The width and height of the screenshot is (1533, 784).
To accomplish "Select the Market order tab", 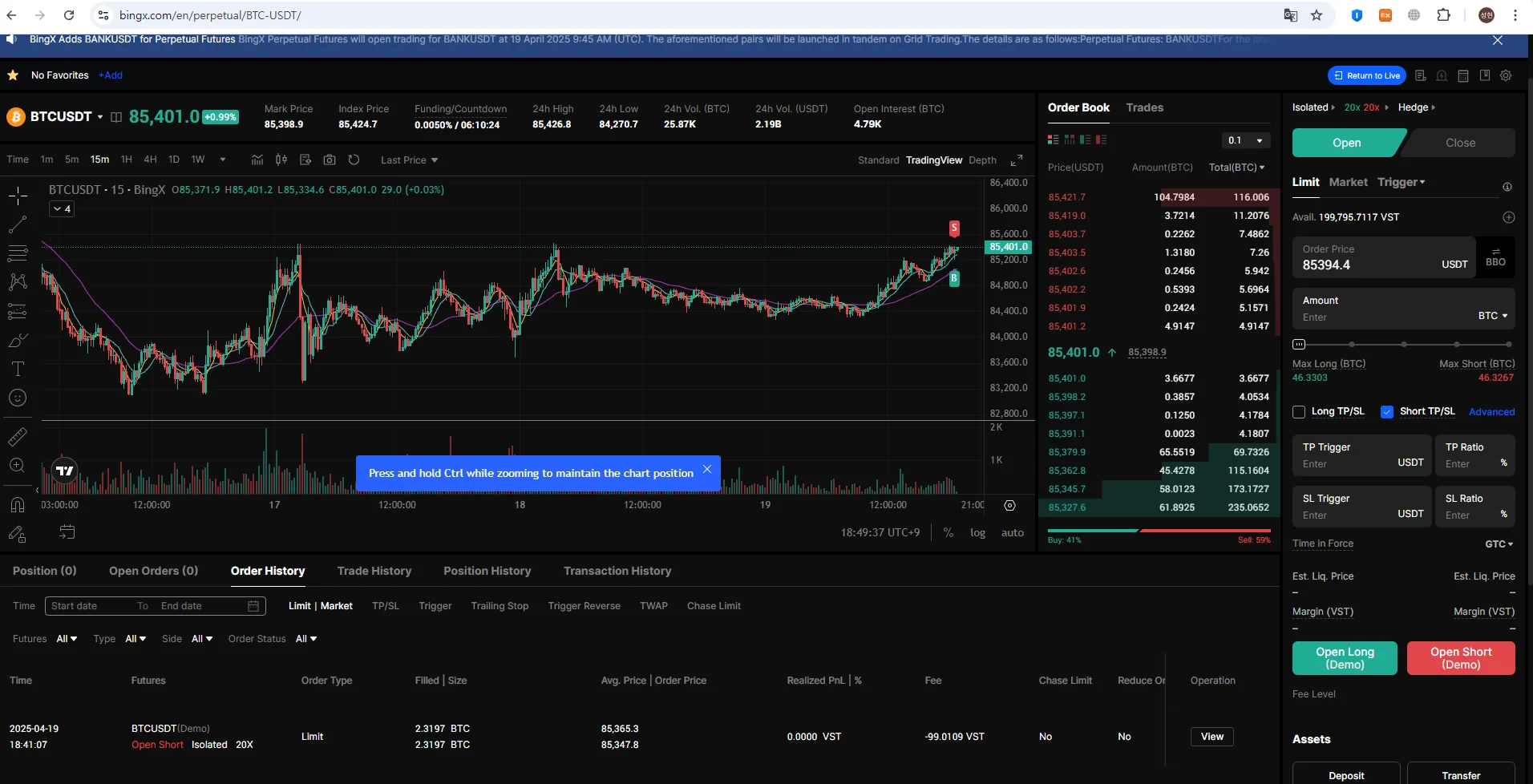I will click(1348, 182).
